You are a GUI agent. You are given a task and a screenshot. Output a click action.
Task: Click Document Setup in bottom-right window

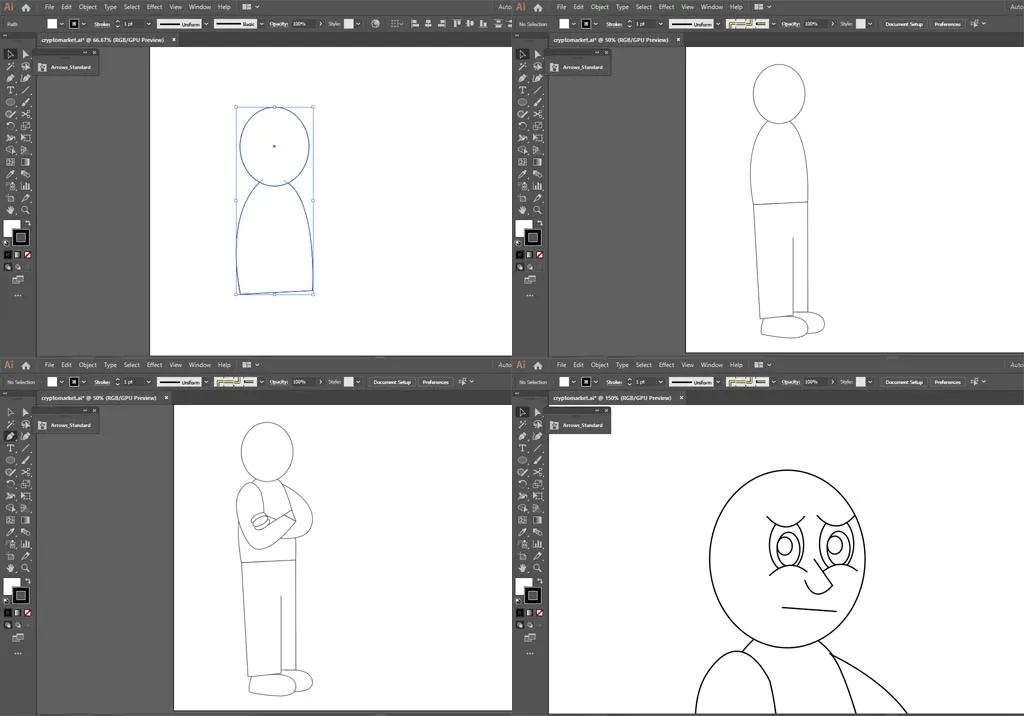pos(904,382)
